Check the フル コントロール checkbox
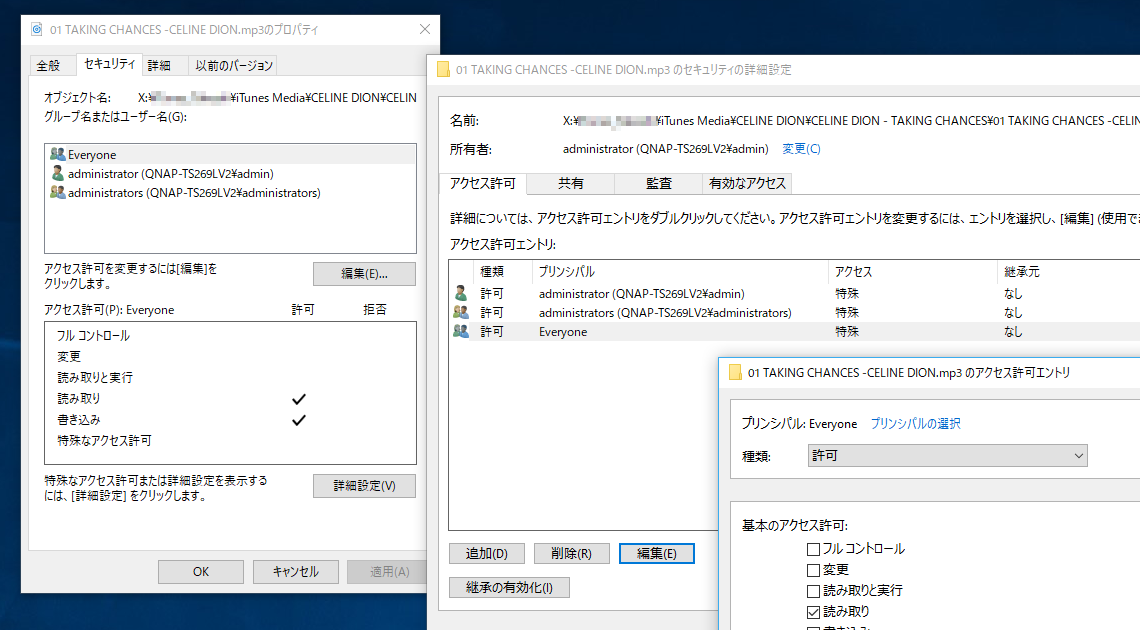This screenshot has width=1140, height=630. [x=814, y=549]
